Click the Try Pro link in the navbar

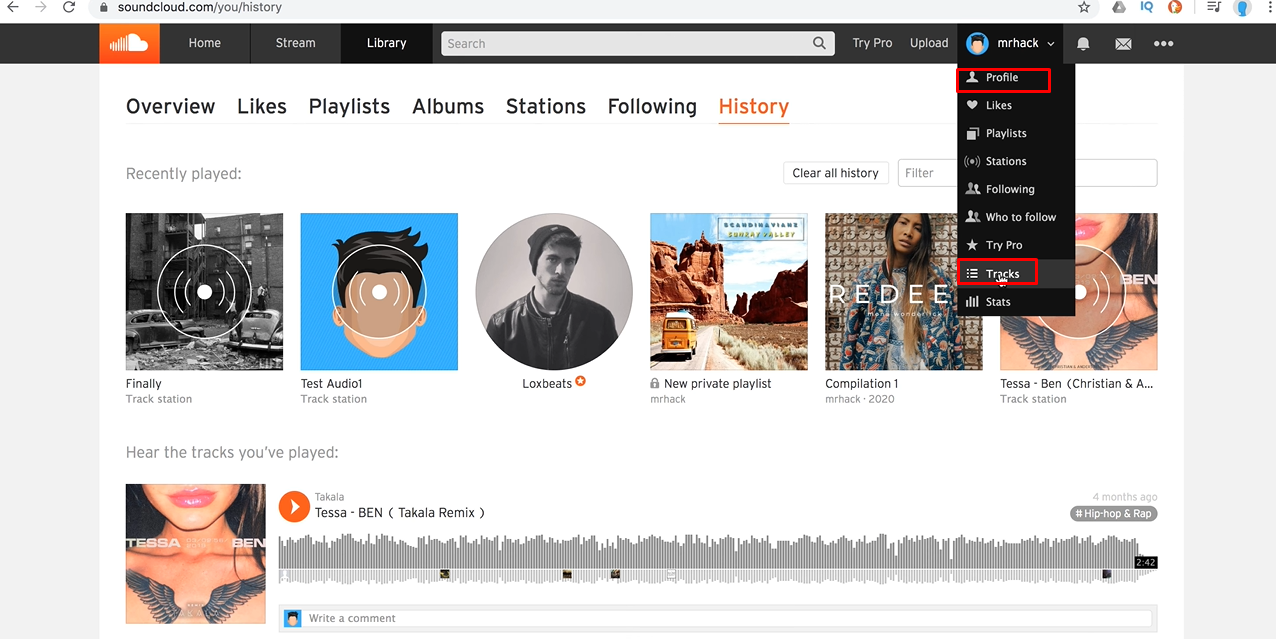[x=871, y=43]
